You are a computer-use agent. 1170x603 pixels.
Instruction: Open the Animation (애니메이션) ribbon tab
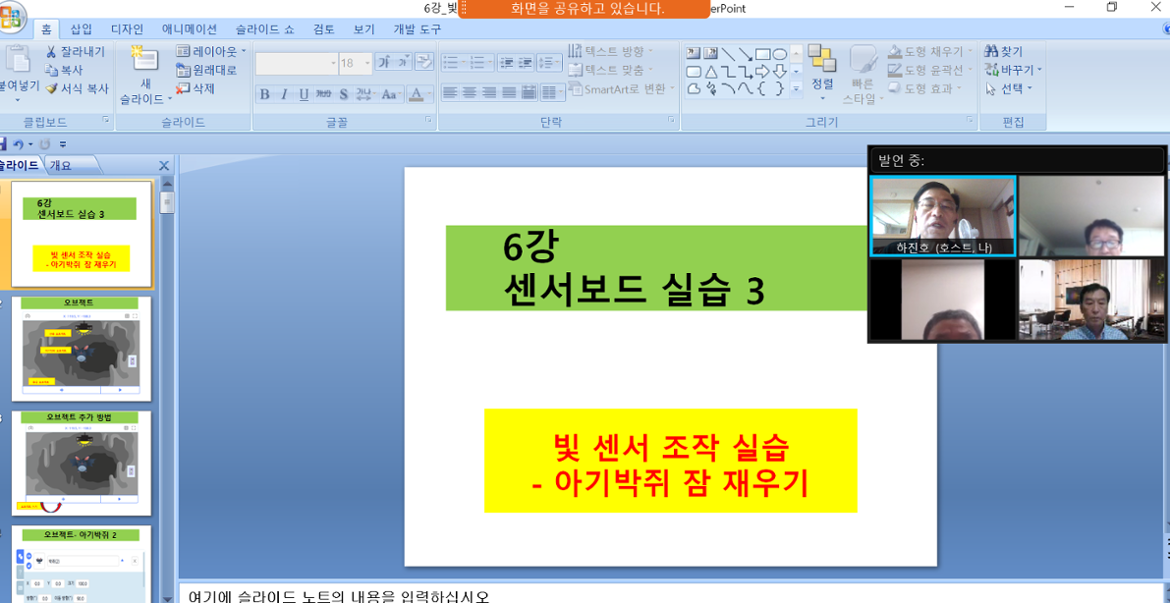click(x=189, y=30)
